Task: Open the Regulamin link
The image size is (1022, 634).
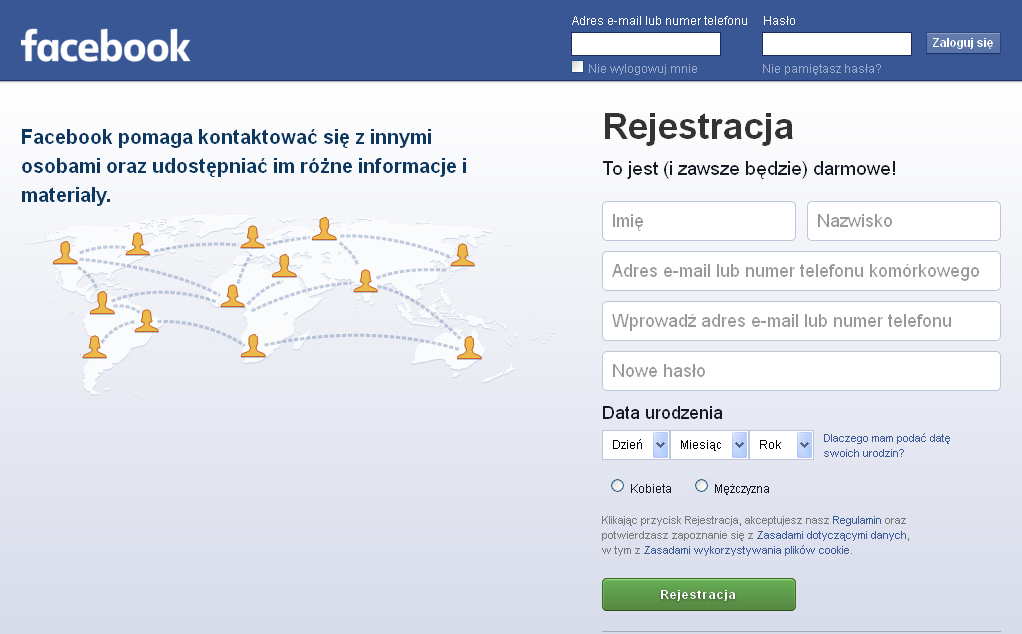Action: 856,520
